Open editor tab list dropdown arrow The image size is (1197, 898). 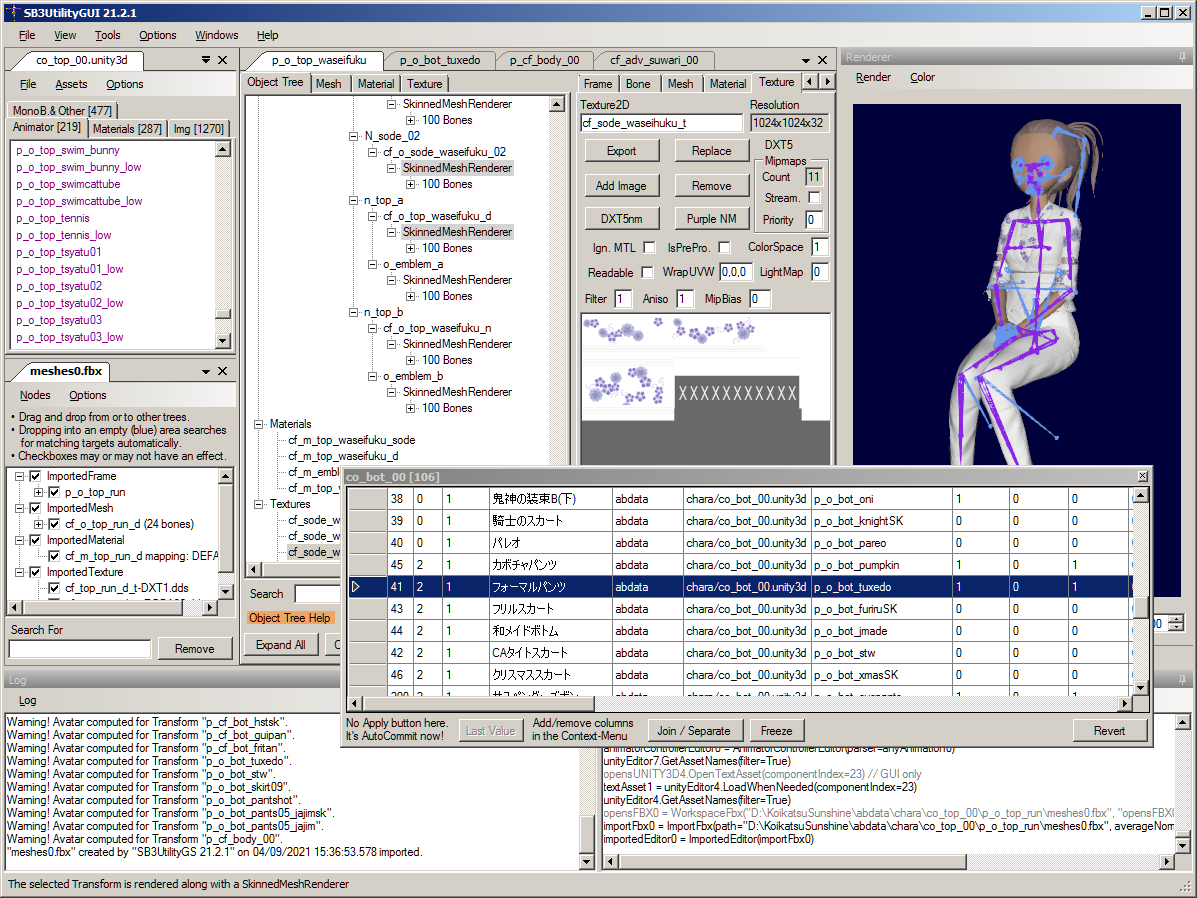(805, 60)
